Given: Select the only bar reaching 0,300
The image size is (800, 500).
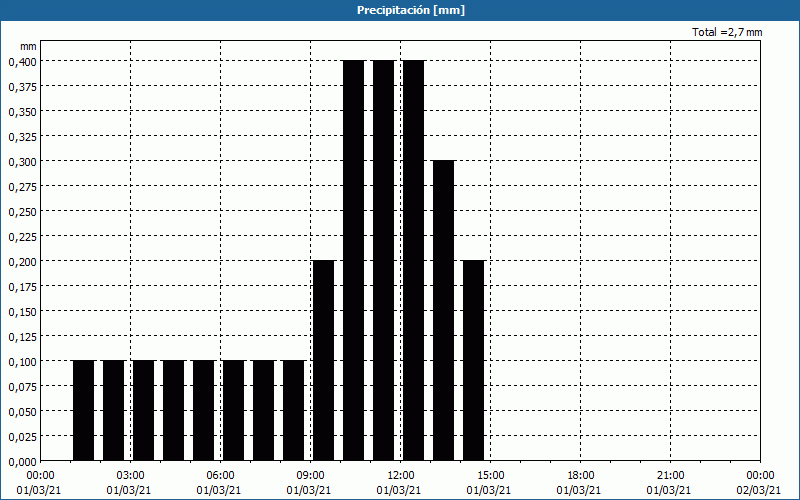Looking at the screenshot, I should 443,311.
